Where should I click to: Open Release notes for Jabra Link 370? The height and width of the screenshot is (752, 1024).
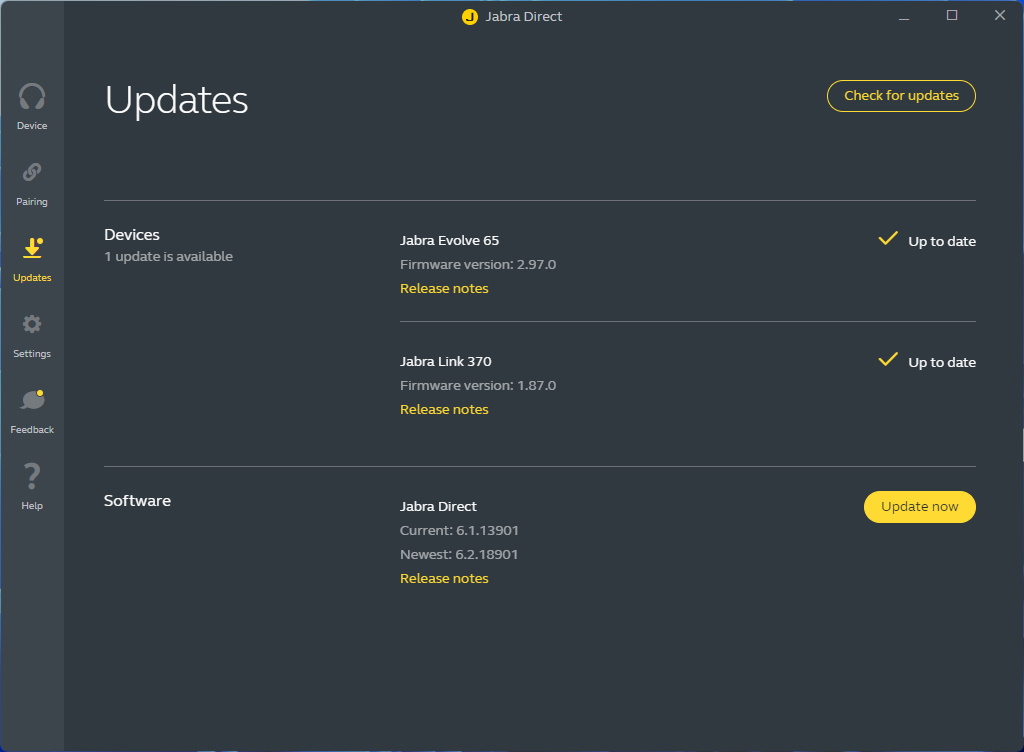pyautogui.click(x=444, y=409)
